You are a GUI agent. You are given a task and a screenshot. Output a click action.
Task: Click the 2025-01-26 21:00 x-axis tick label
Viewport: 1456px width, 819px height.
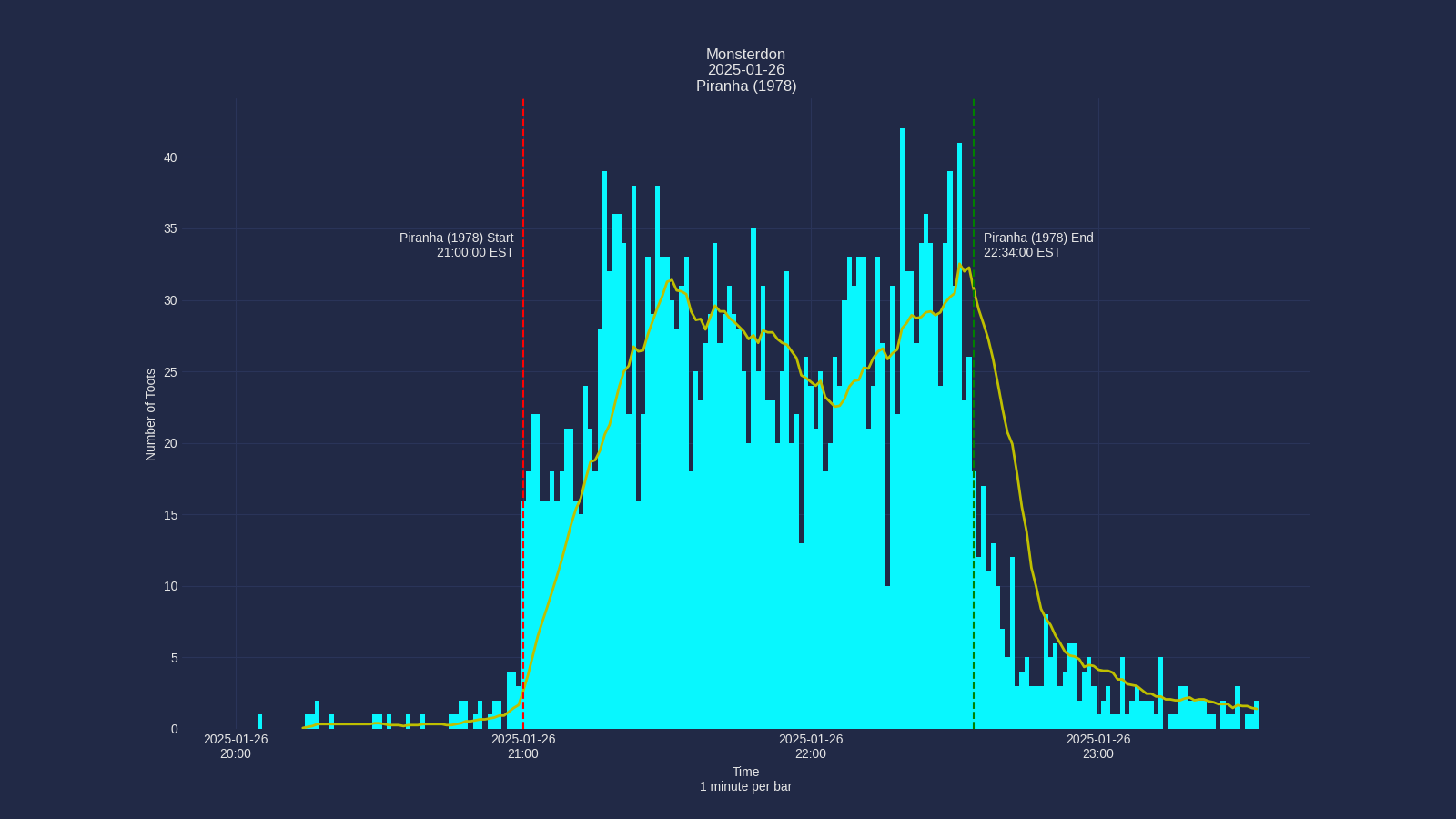523,746
